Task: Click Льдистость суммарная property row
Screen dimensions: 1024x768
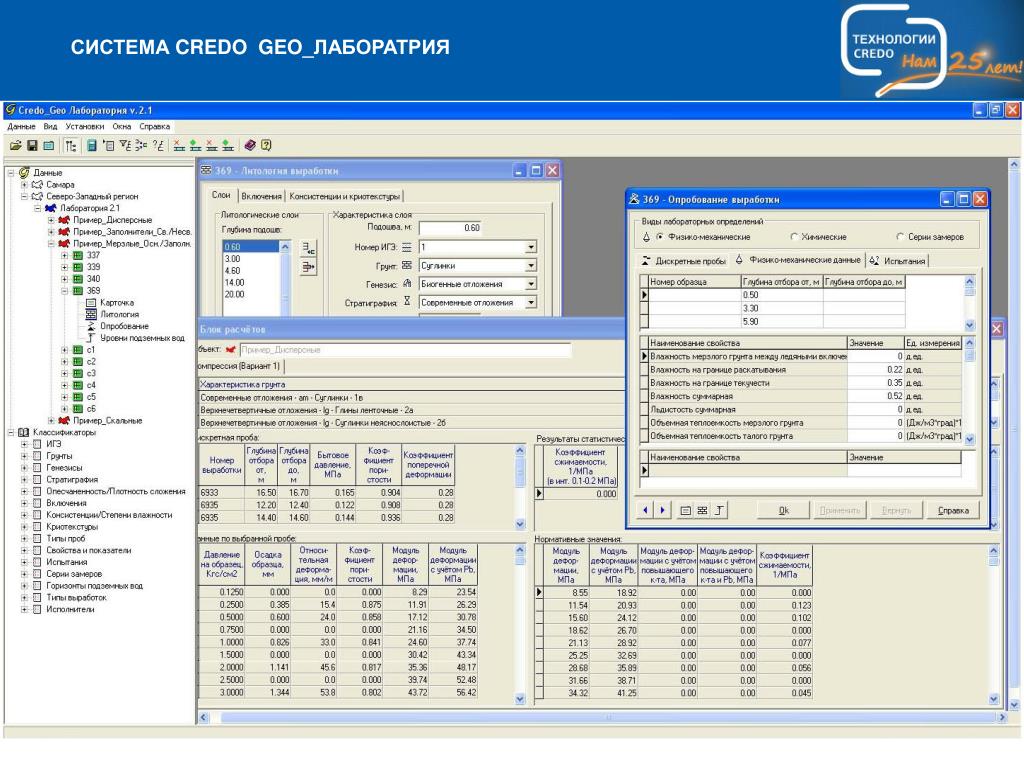Action: pyautogui.click(x=802, y=409)
